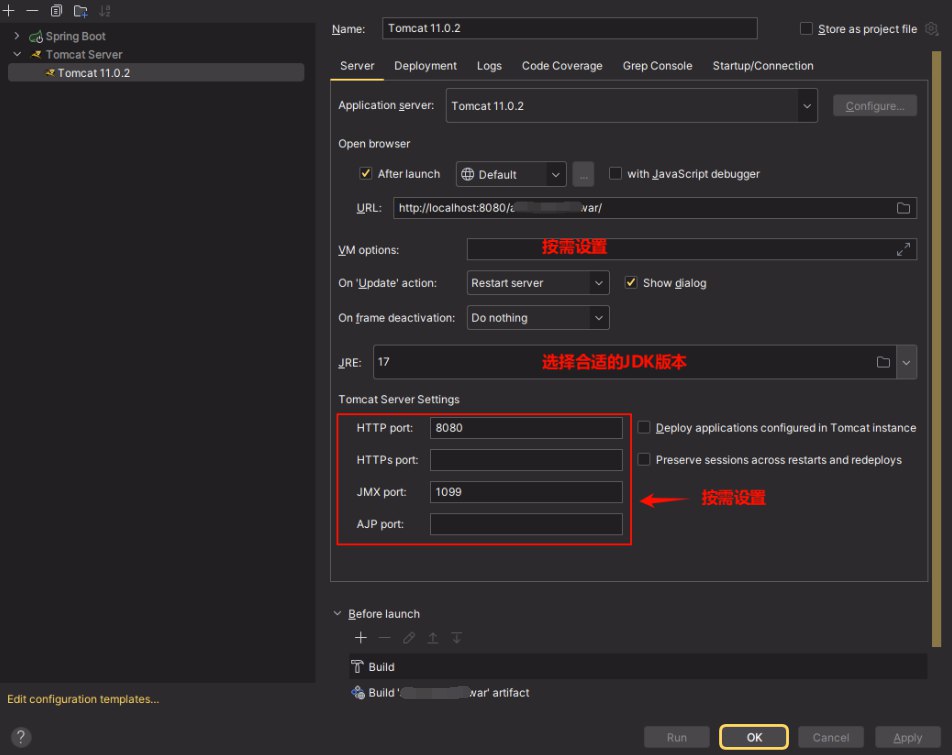Open the help question mark icon
Screen dimensions: 952x755
[20, 737]
